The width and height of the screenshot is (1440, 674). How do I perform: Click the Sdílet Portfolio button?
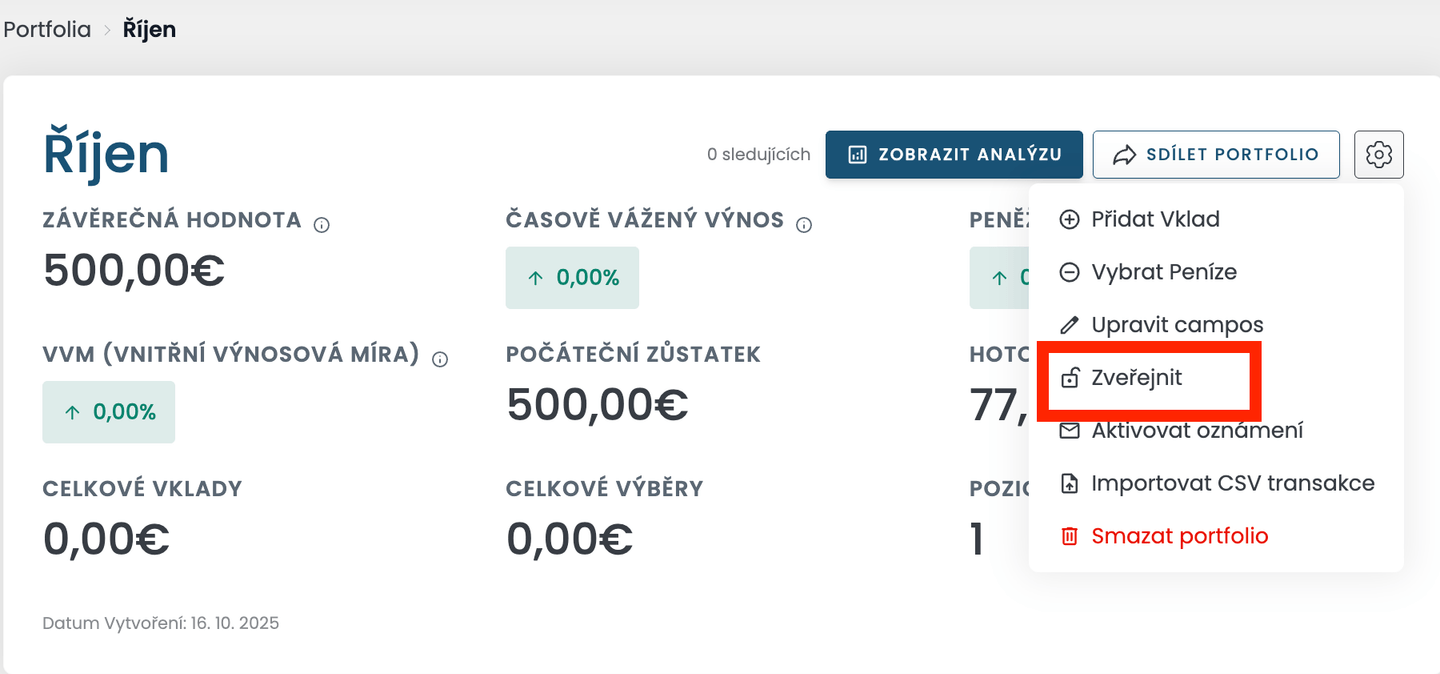1216,155
